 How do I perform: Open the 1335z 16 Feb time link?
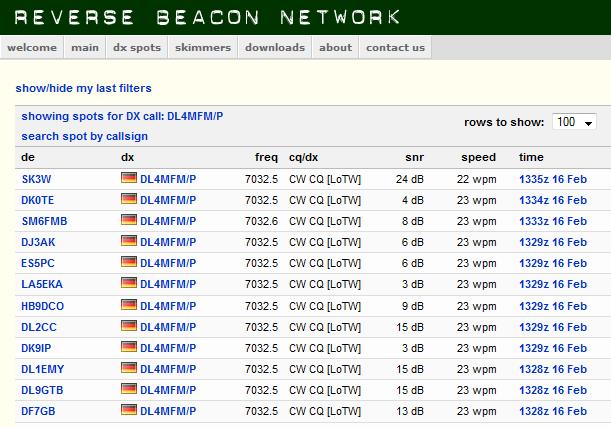[x=553, y=179]
